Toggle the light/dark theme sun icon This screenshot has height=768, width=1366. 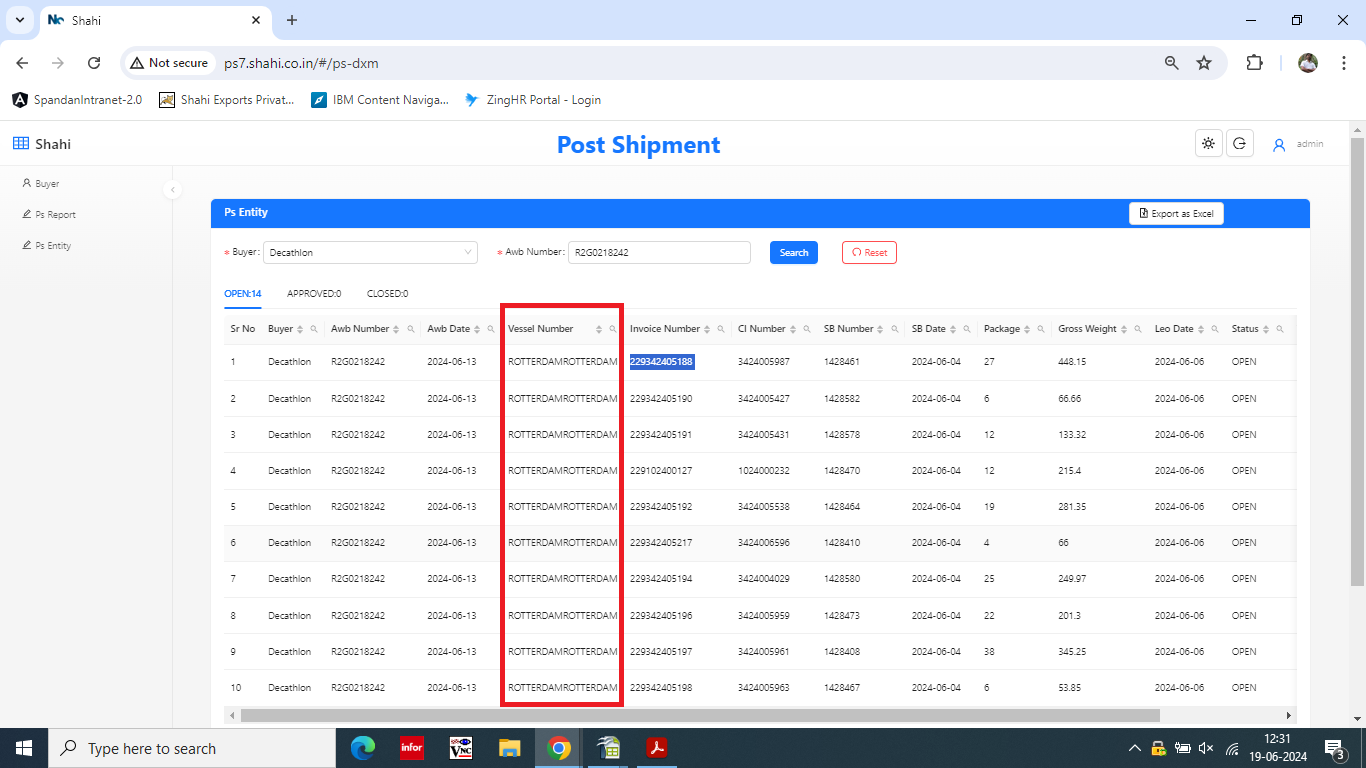click(1209, 144)
